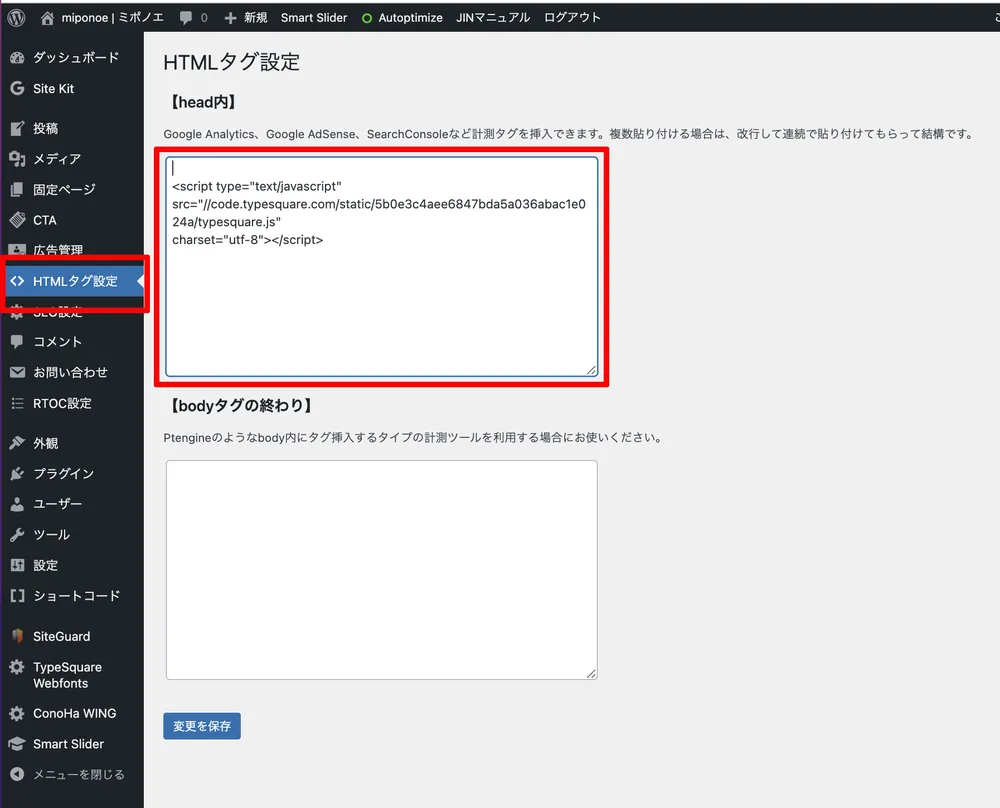Open the site home icon for miponoe
1000x808 pixels.
(x=47, y=18)
